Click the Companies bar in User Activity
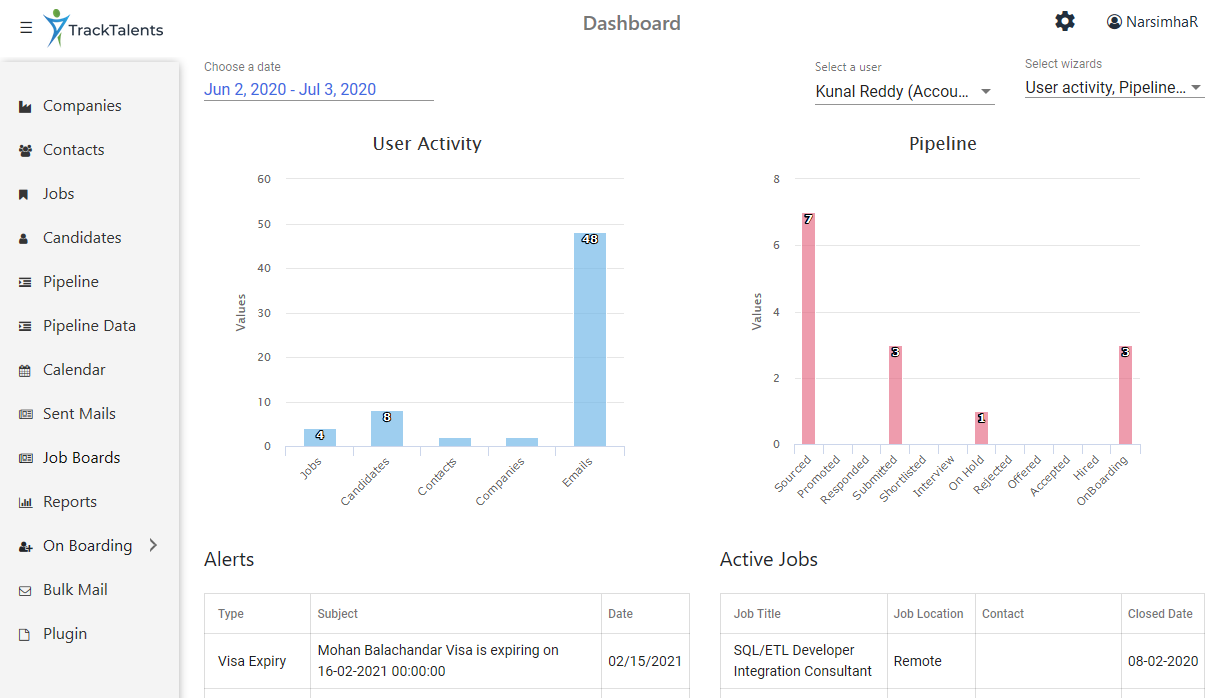Image resolution: width=1213 pixels, height=698 pixels. point(522,442)
